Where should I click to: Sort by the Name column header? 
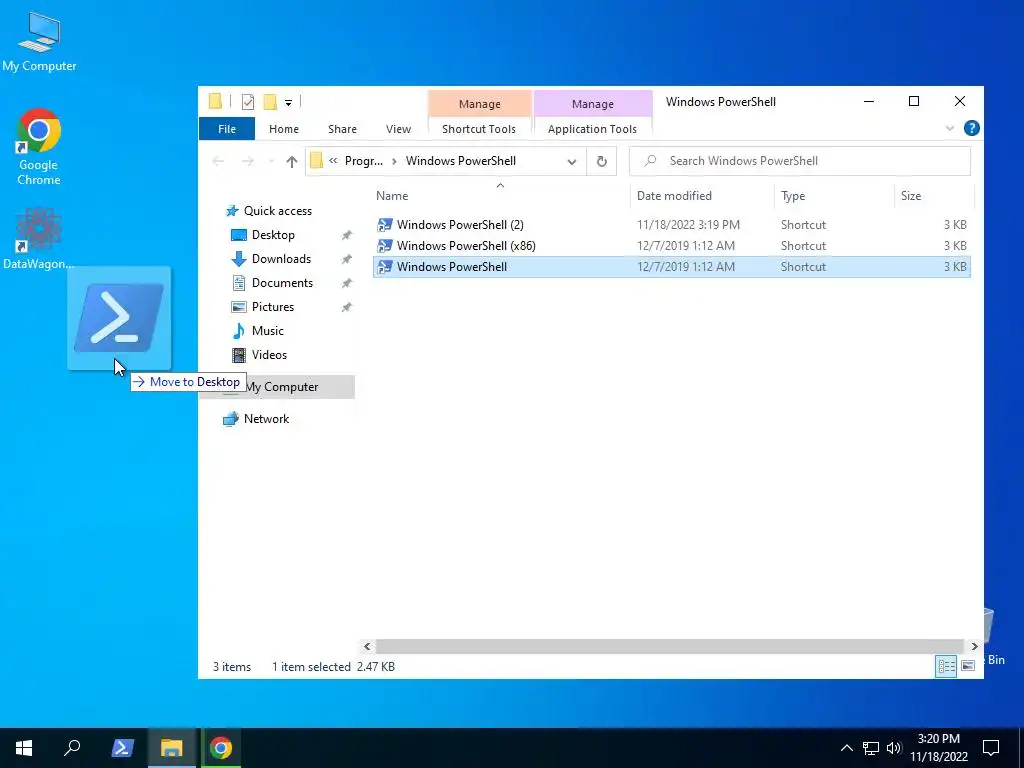(392, 196)
